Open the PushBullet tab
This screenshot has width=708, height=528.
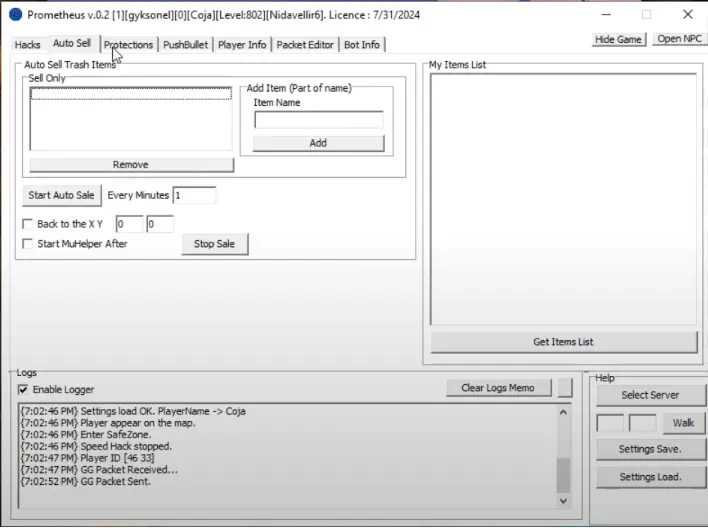(x=186, y=45)
